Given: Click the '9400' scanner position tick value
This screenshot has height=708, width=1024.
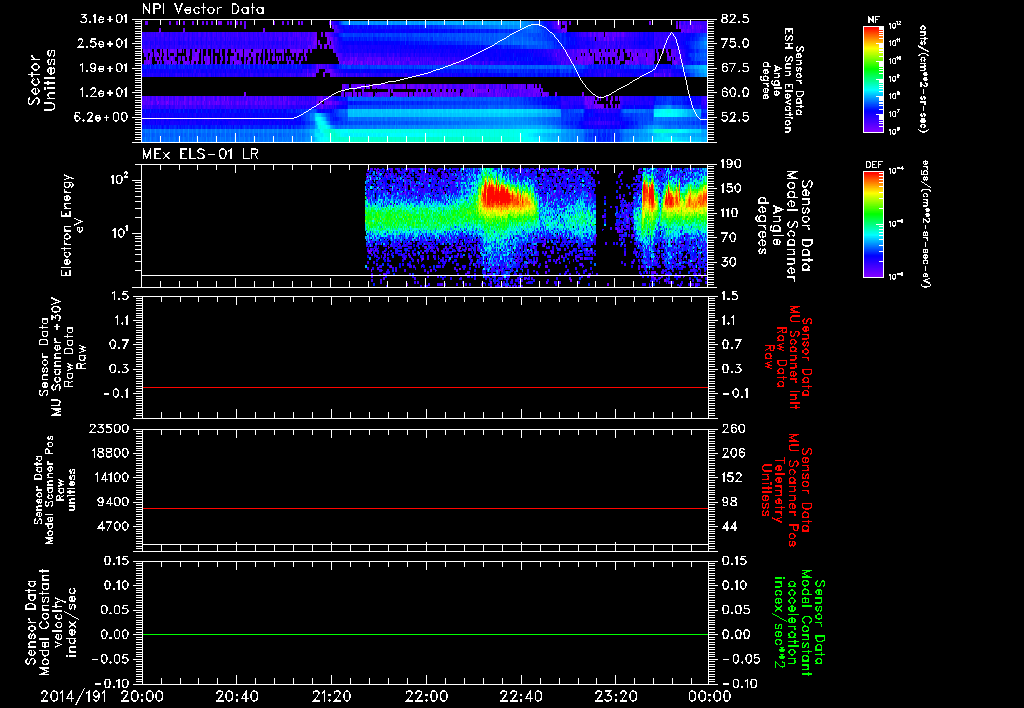Looking at the screenshot, I should (112, 502).
